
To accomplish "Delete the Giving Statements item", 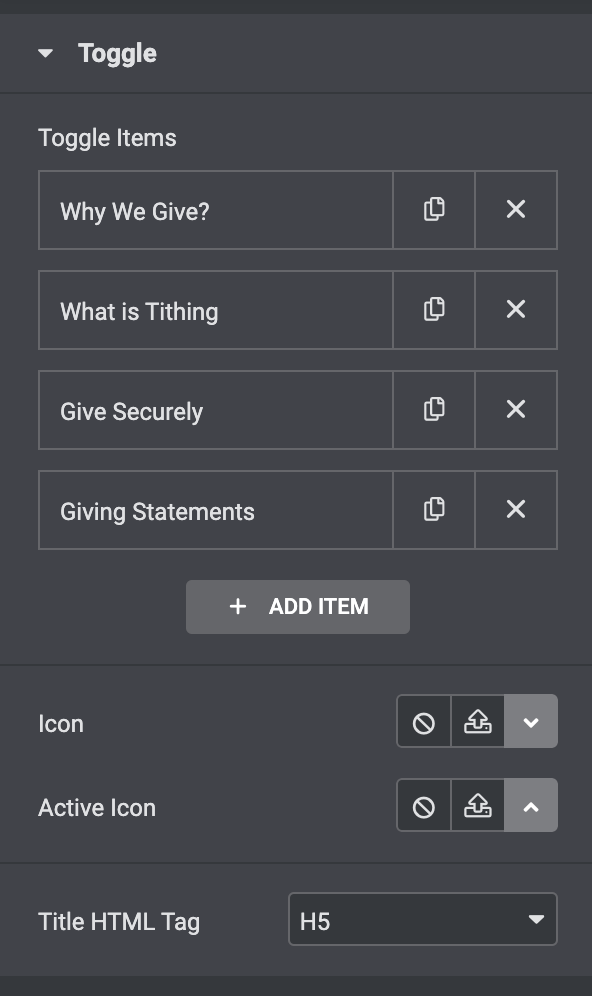I will [x=516, y=510].
